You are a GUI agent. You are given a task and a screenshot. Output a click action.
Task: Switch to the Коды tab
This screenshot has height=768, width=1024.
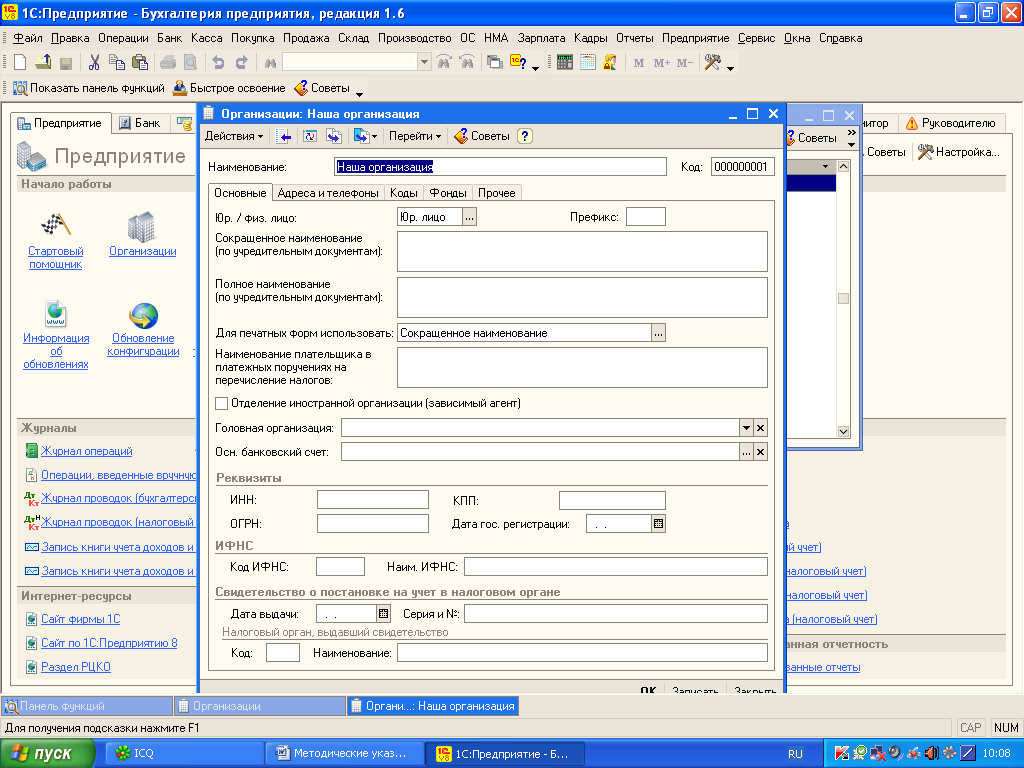[x=404, y=193]
